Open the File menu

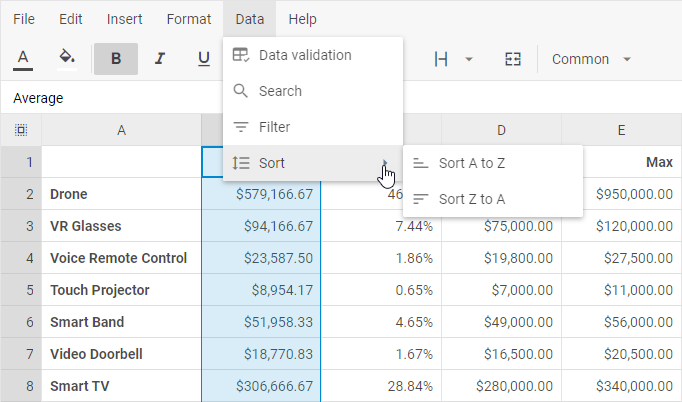[24, 19]
